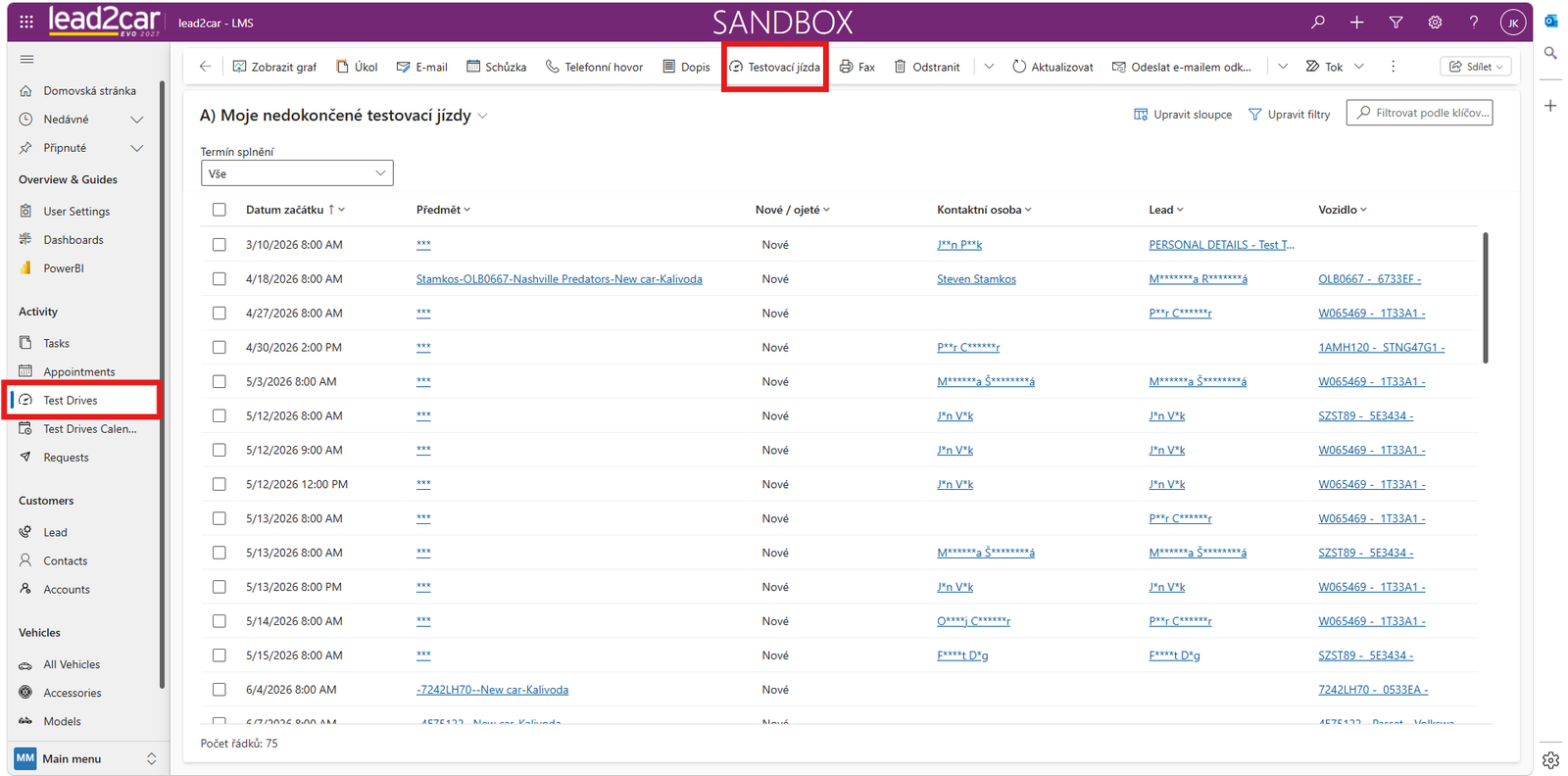Open the Tok dropdown arrow
The width and height of the screenshot is (1568, 776).
pyautogui.click(x=1359, y=67)
